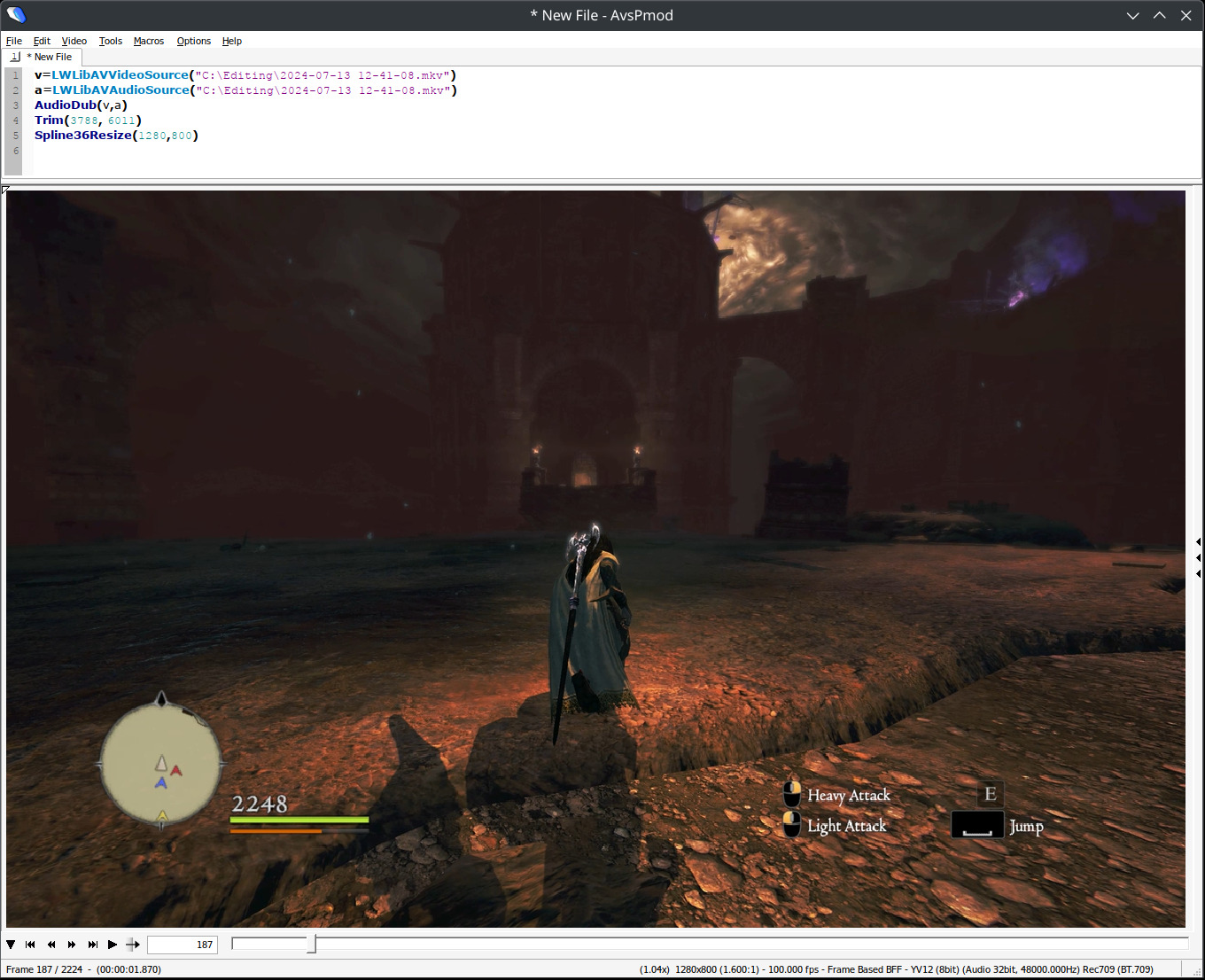Screen dimensions: 1205x980
Task: Click the Heavy Attack mouse icon in preview
Action: [792, 794]
